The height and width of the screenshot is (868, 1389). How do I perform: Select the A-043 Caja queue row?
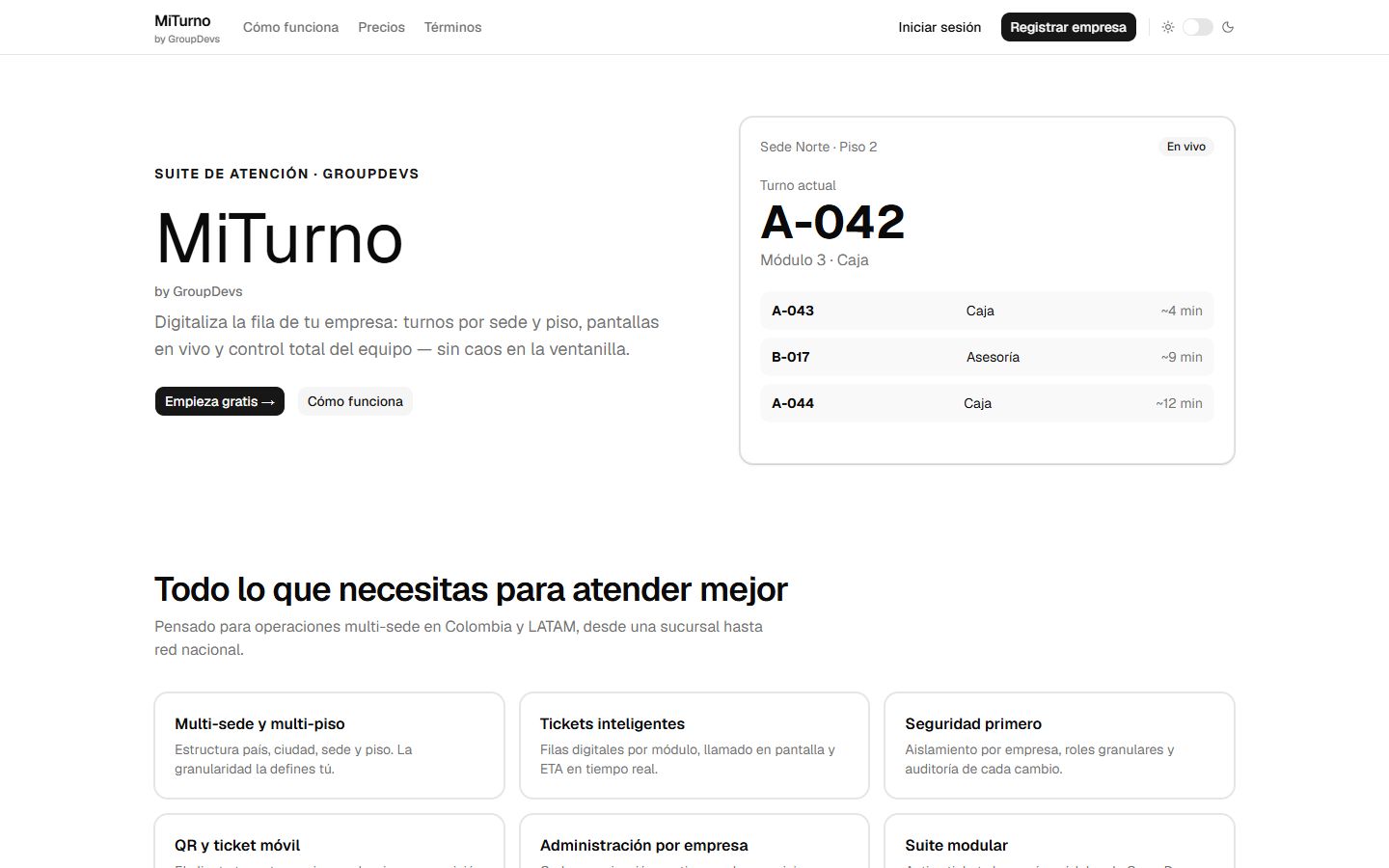point(987,311)
